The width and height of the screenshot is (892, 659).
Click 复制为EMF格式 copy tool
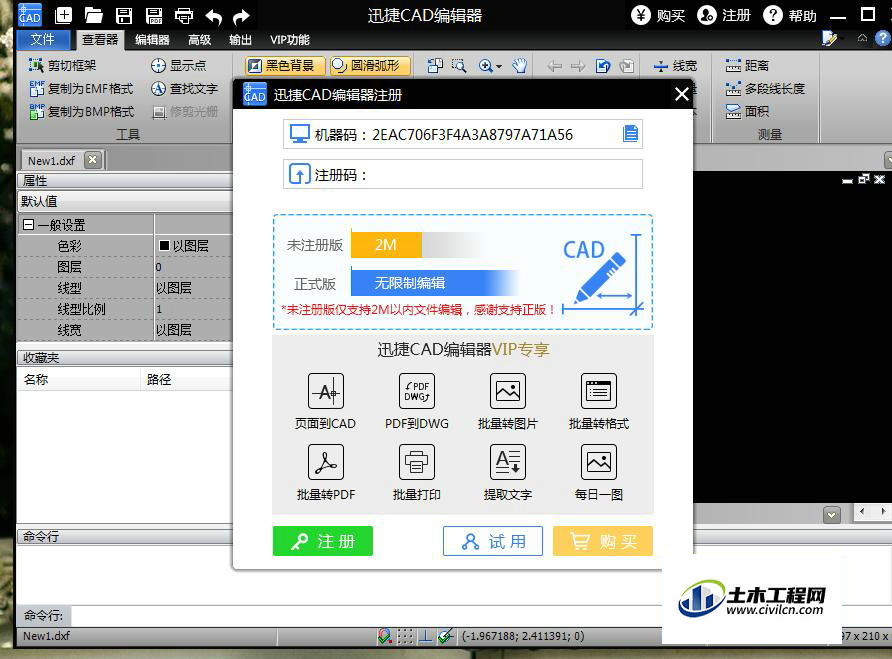[x=81, y=88]
